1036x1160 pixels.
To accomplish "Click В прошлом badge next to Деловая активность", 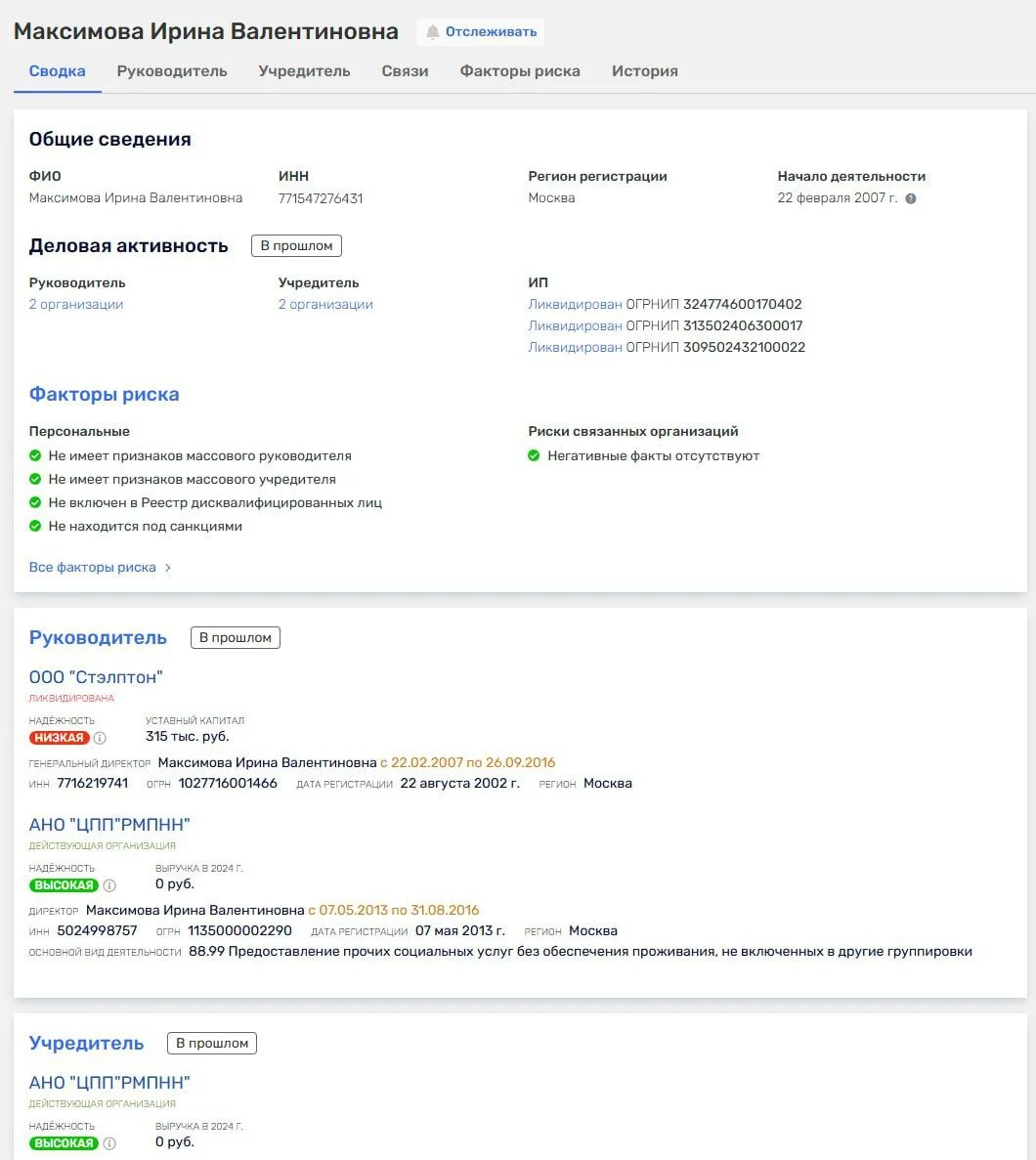I will pyautogui.click(x=296, y=245).
